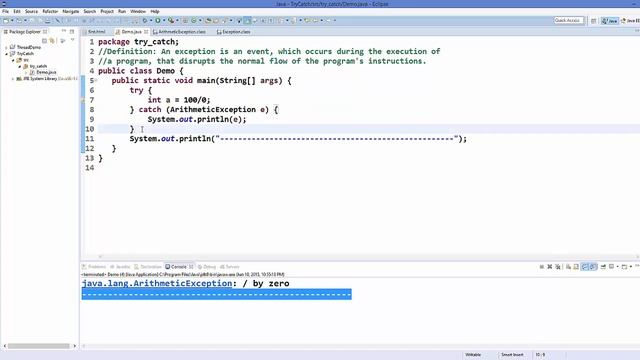Open the External Tools dropdown arrow
The width and height of the screenshot is (640, 360).
[177, 20]
